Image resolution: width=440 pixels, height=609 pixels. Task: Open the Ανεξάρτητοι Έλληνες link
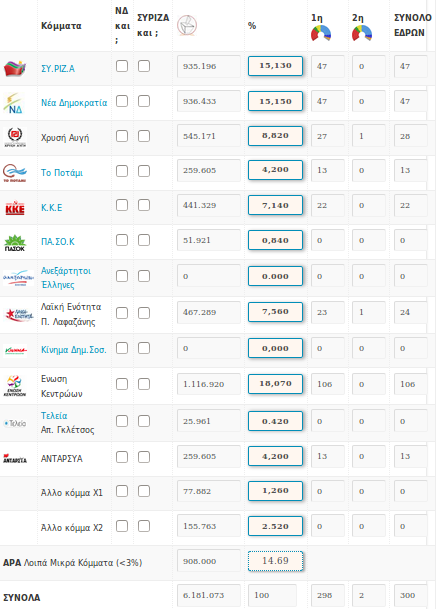coord(66,278)
